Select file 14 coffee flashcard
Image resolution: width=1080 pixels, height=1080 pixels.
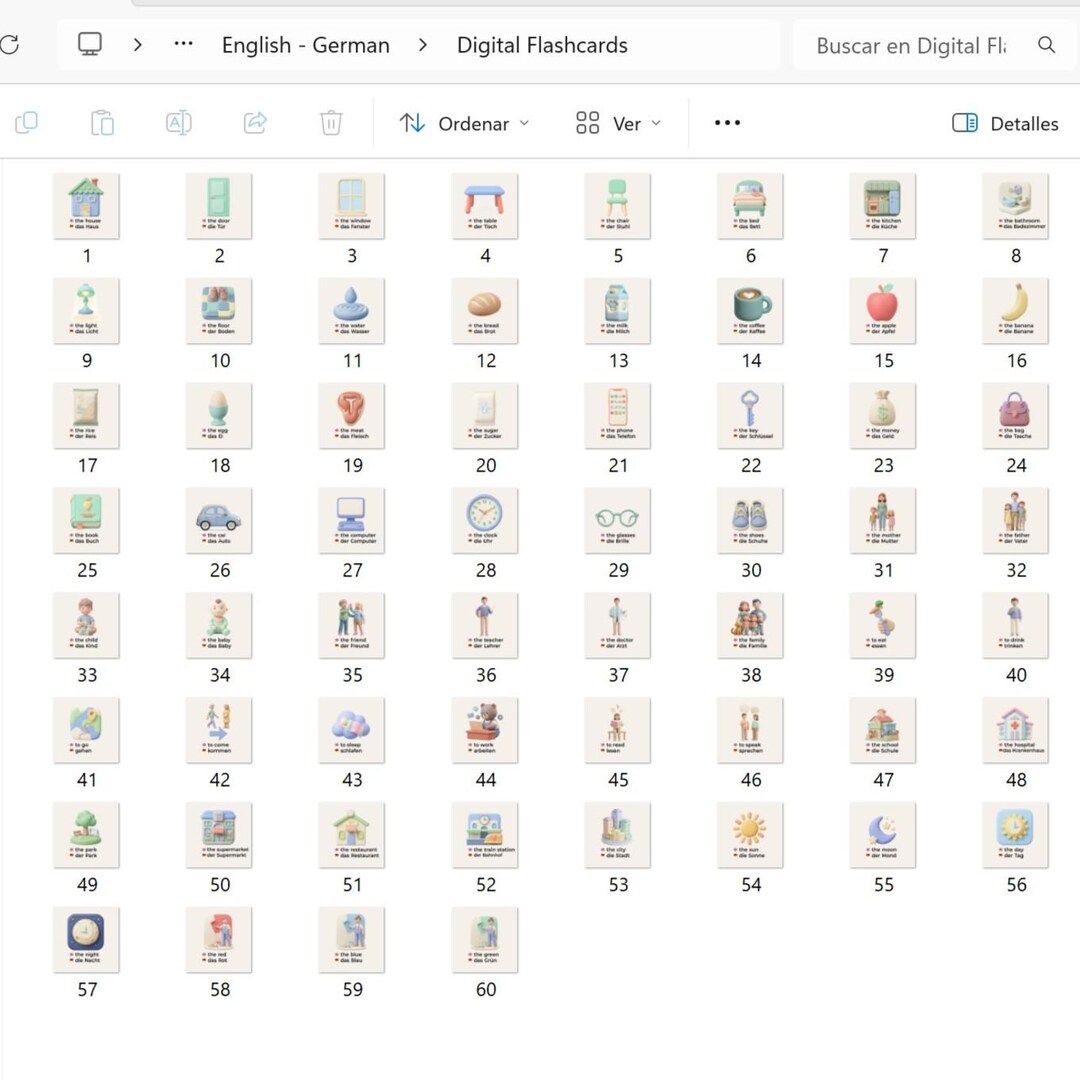[750, 311]
